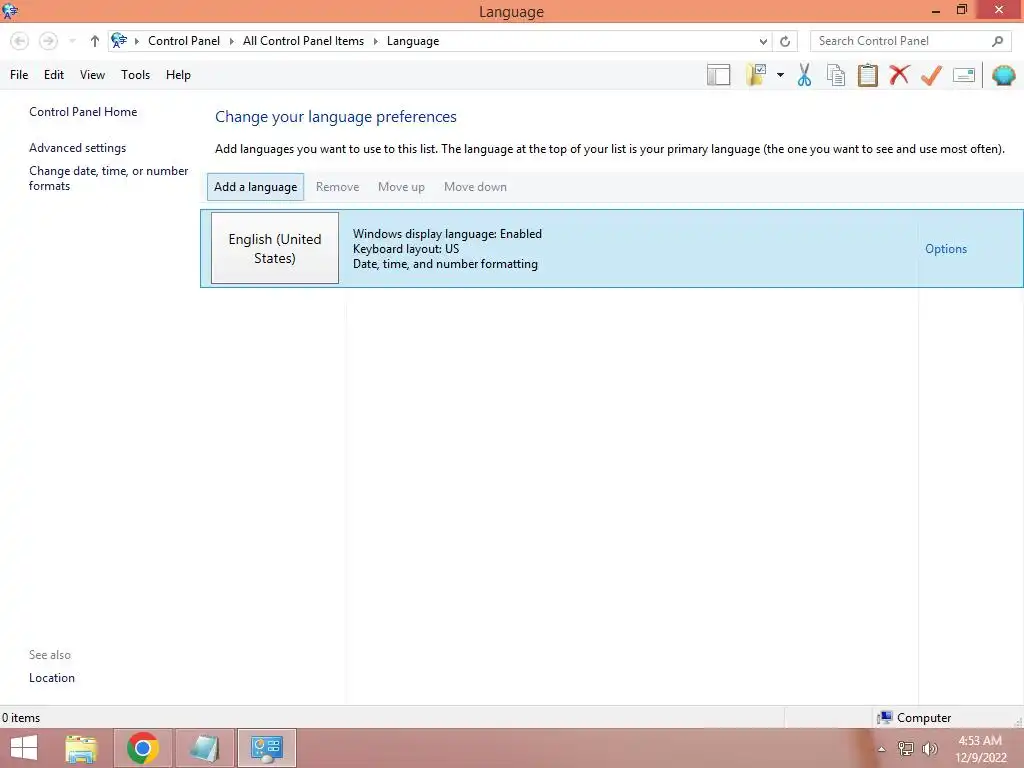Click the Windows display language: Enabled text
The height and width of the screenshot is (768, 1024).
click(x=447, y=234)
